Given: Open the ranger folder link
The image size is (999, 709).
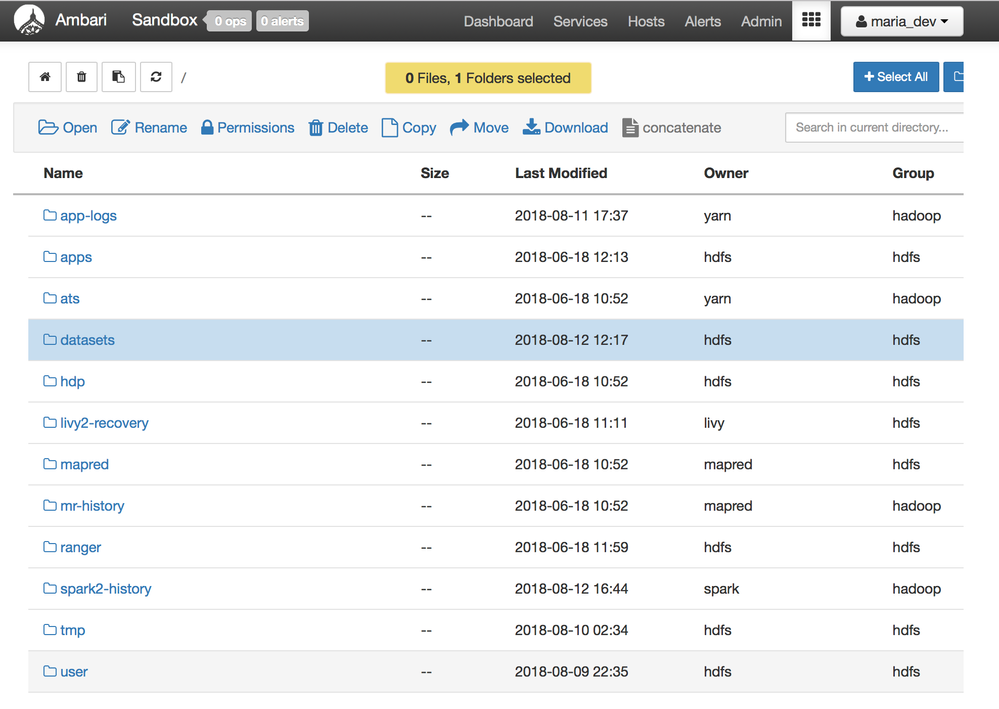Looking at the screenshot, I should [x=81, y=547].
